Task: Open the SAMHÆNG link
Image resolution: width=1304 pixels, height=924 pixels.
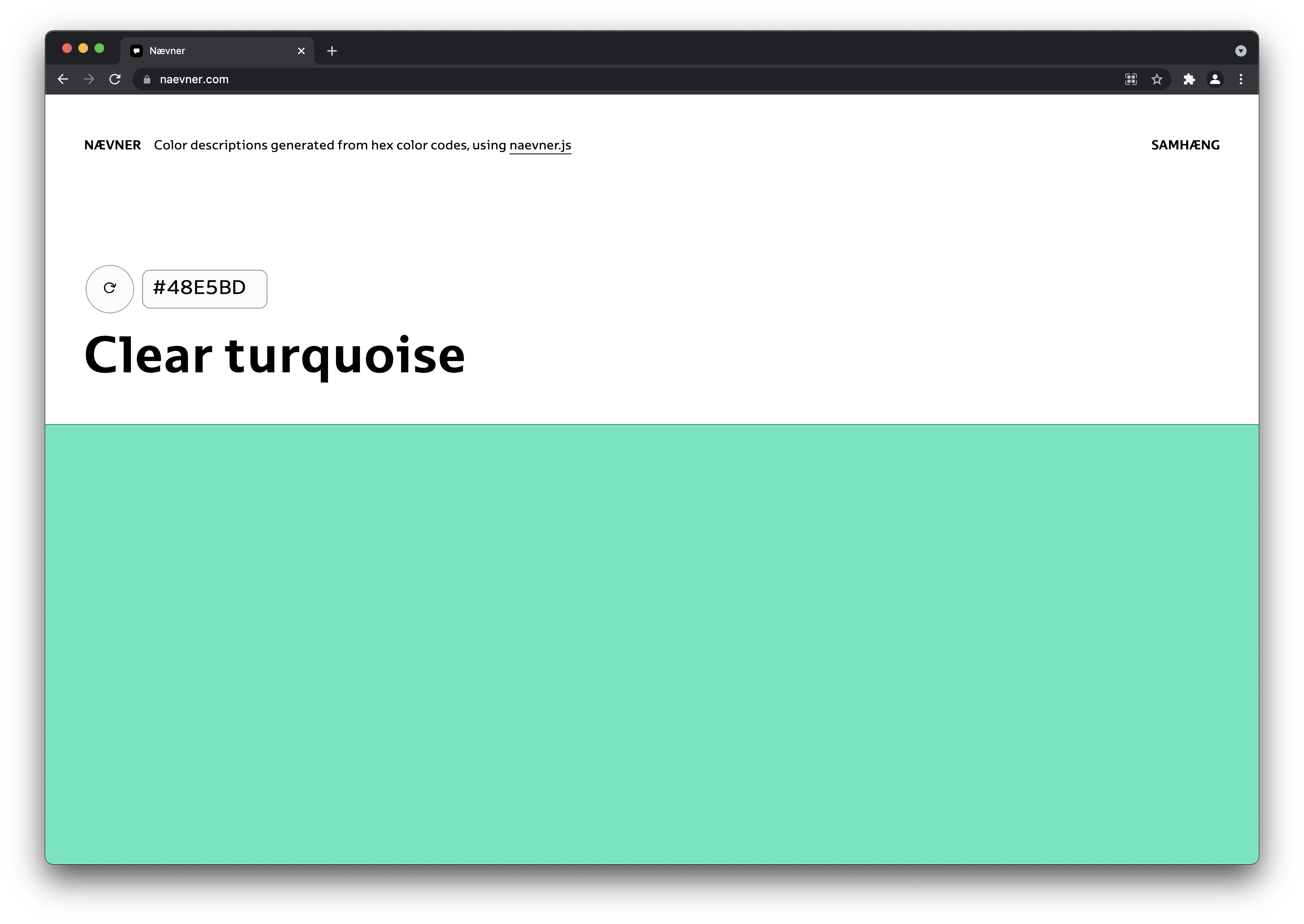Action: (x=1185, y=145)
